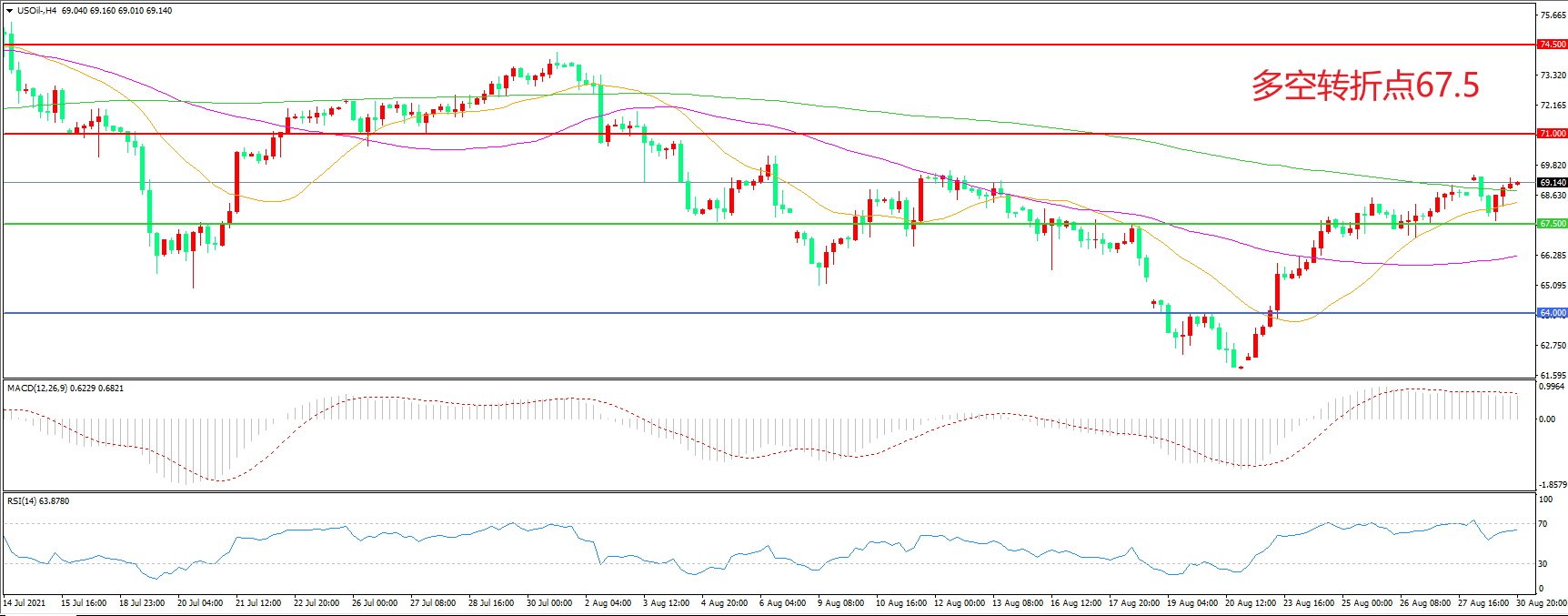Click the RSI(14) indicator label
This screenshot has height=616, width=1568.
[x=24, y=501]
